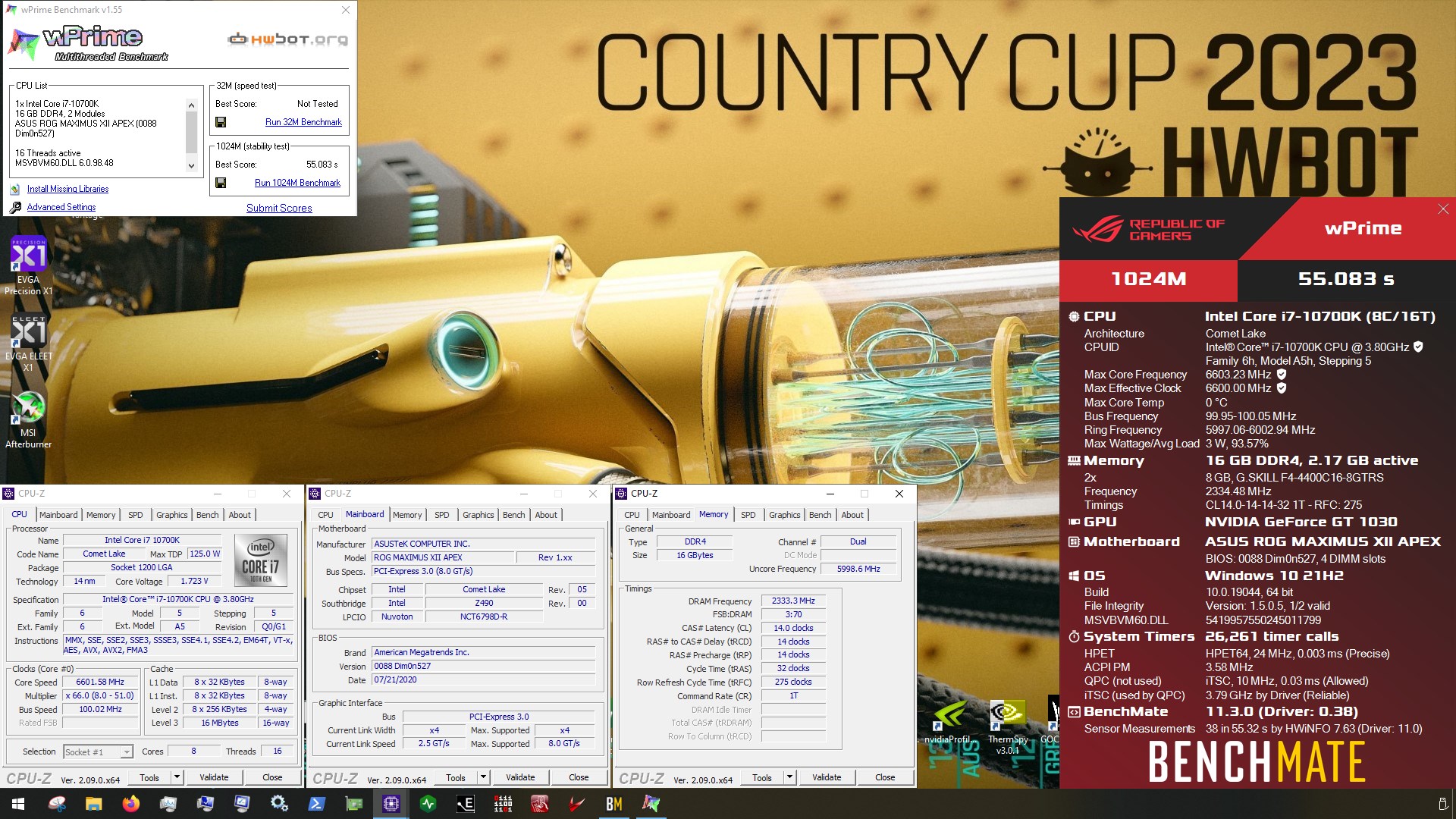This screenshot has height=819, width=1456.
Task: Click Submit Scores link in wPrime
Action: (x=279, y=208)
